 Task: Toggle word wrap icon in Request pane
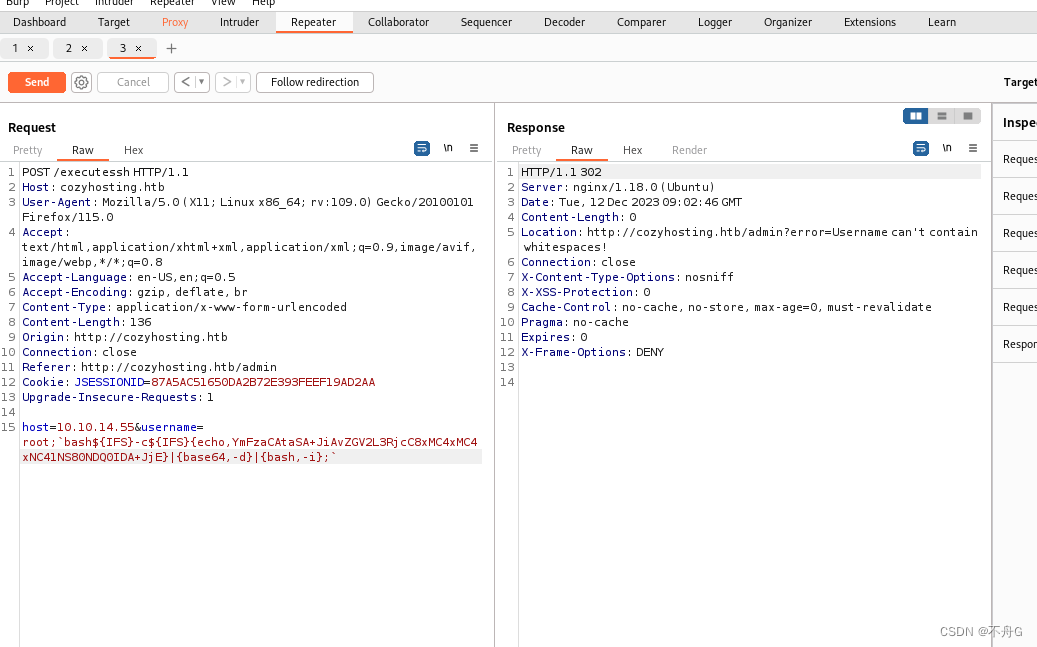[x=422, y=148]
